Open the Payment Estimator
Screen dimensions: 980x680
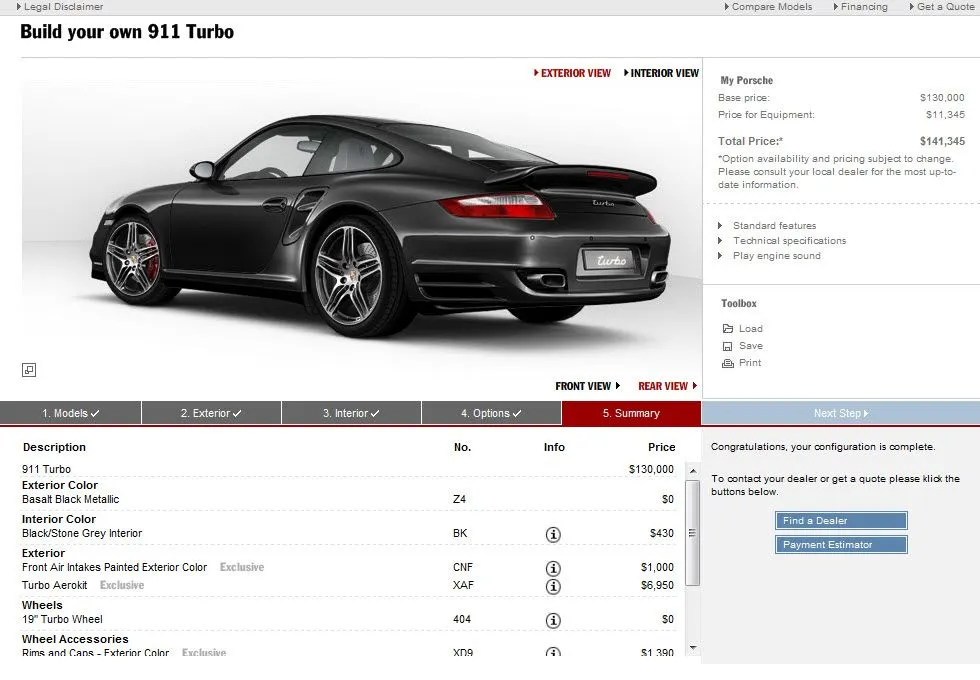[x=841, y=545]
